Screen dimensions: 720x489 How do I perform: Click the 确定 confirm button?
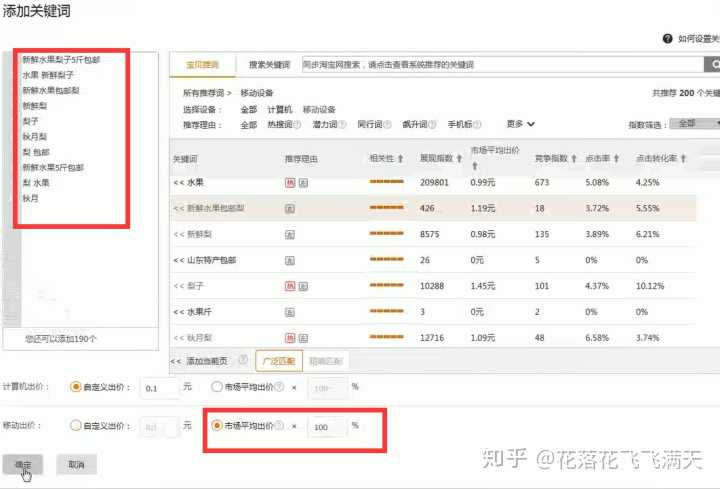pos(22,465)
